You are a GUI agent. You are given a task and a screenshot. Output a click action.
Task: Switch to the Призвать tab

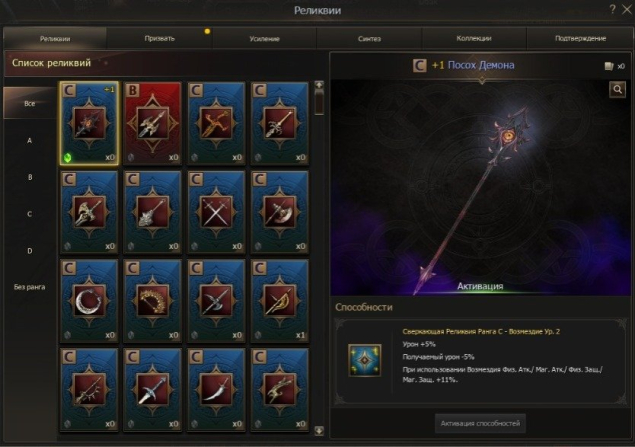[x=160, y=38]
